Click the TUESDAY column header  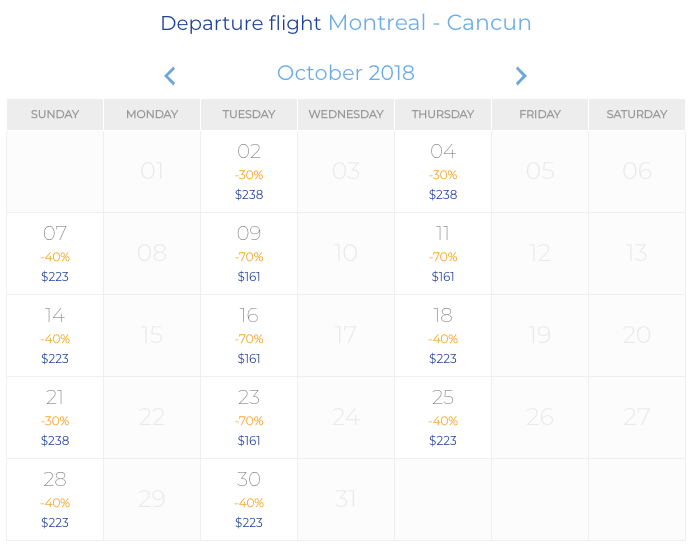(249, 114)
